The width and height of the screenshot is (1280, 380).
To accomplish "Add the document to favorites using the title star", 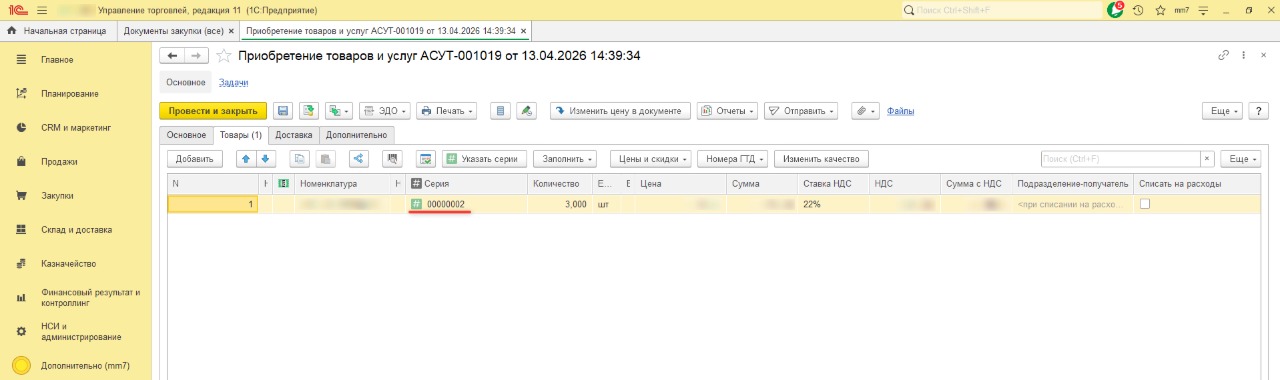I will [x=224, y=55].
